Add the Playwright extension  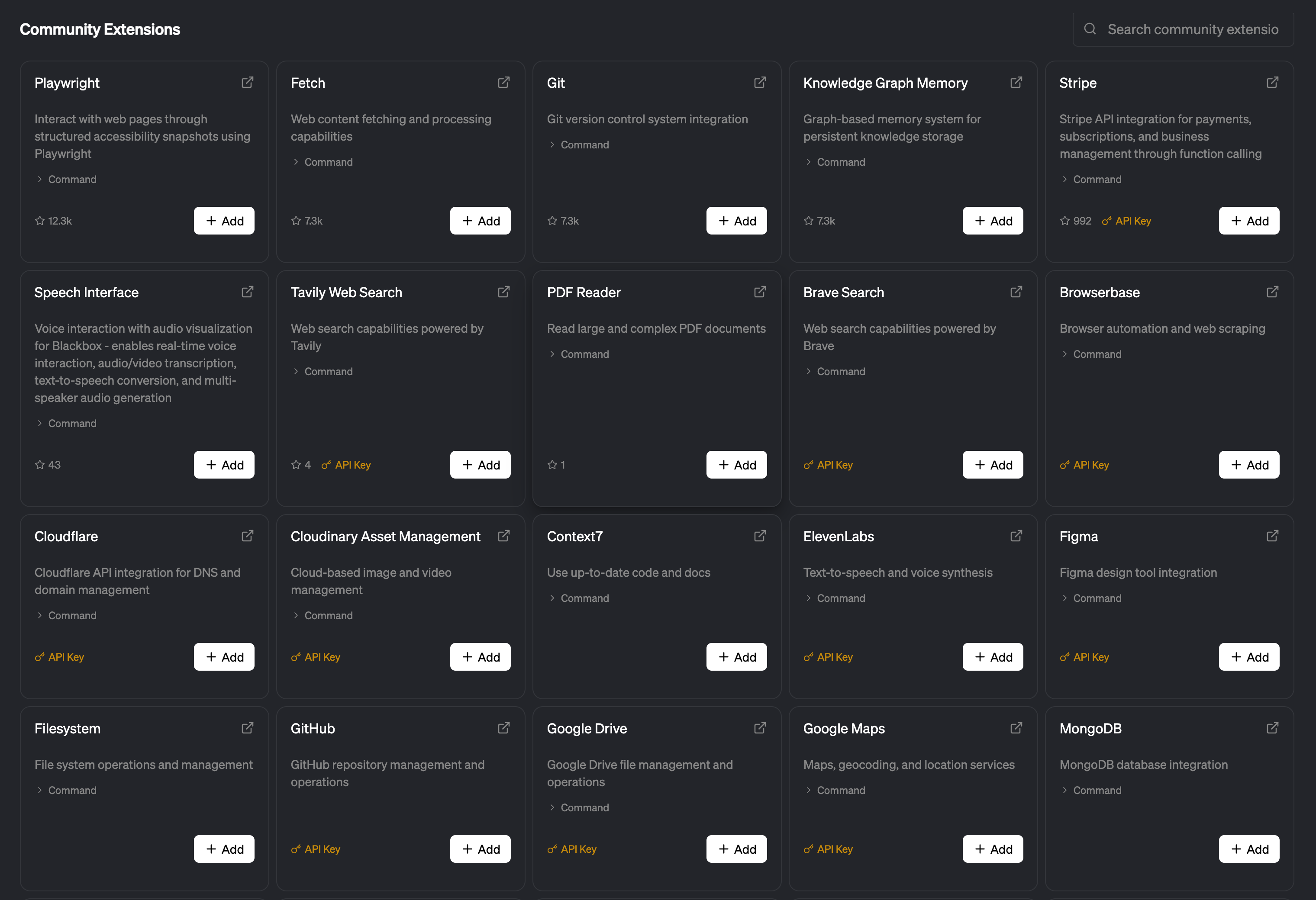224,221
